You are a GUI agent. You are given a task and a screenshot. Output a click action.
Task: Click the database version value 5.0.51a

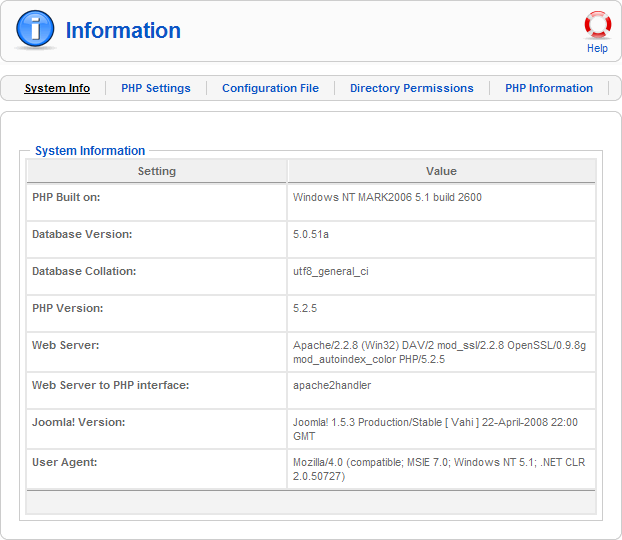pyautogui.click(x=311, y=234)
